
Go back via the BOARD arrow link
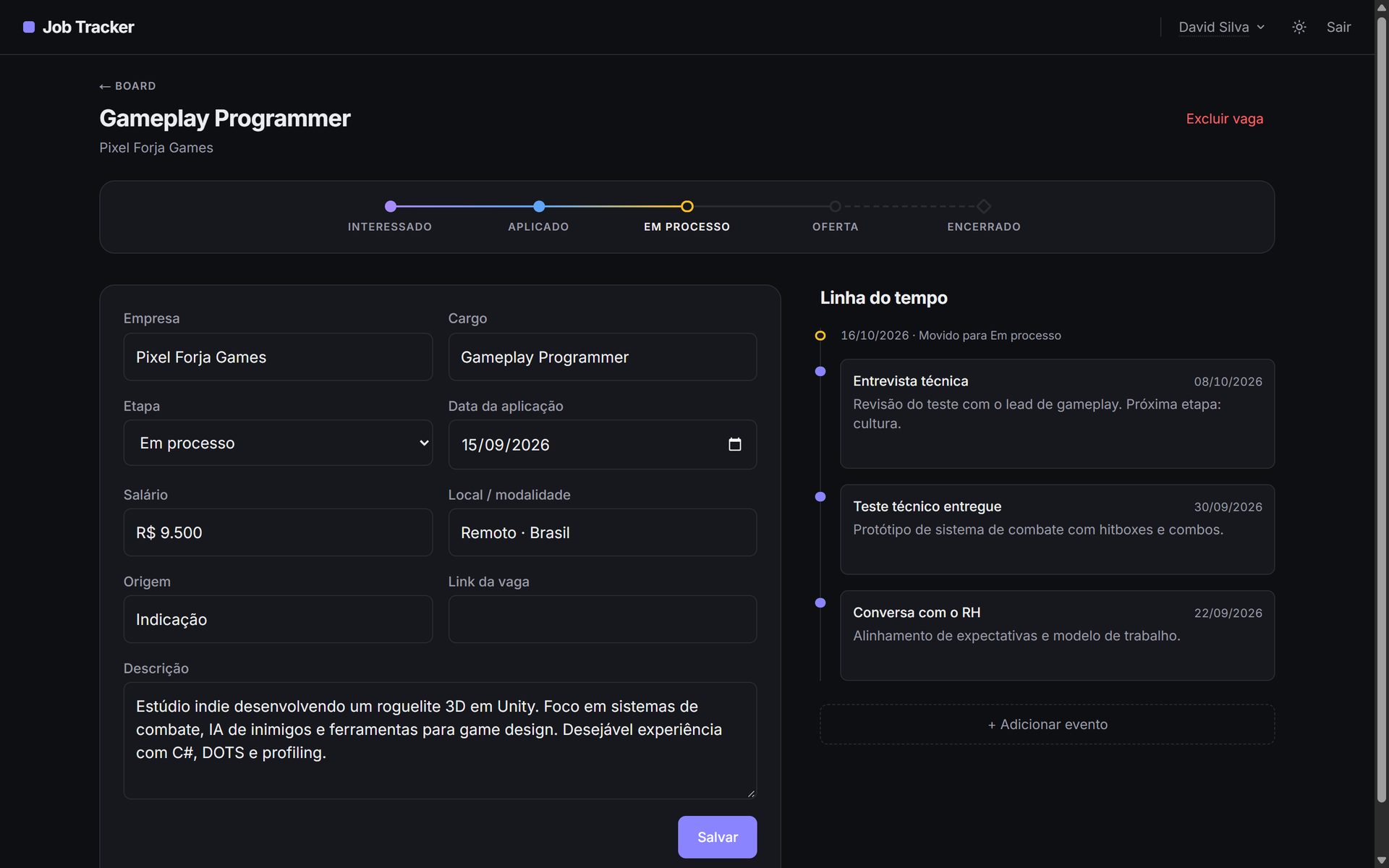pyautogui.click(x=127, y=86)
